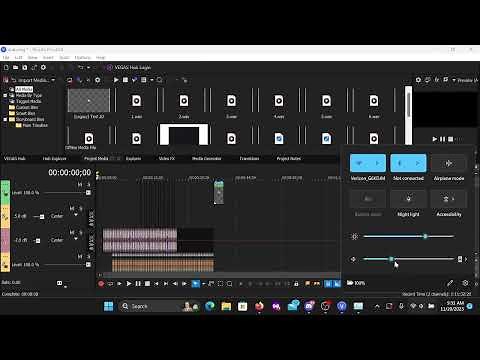Expand the Media By Type node

point(5,95)
